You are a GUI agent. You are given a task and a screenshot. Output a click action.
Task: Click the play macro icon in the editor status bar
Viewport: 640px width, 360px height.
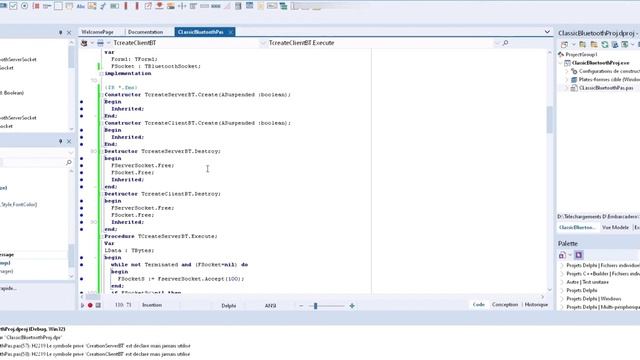coord(82,305)
